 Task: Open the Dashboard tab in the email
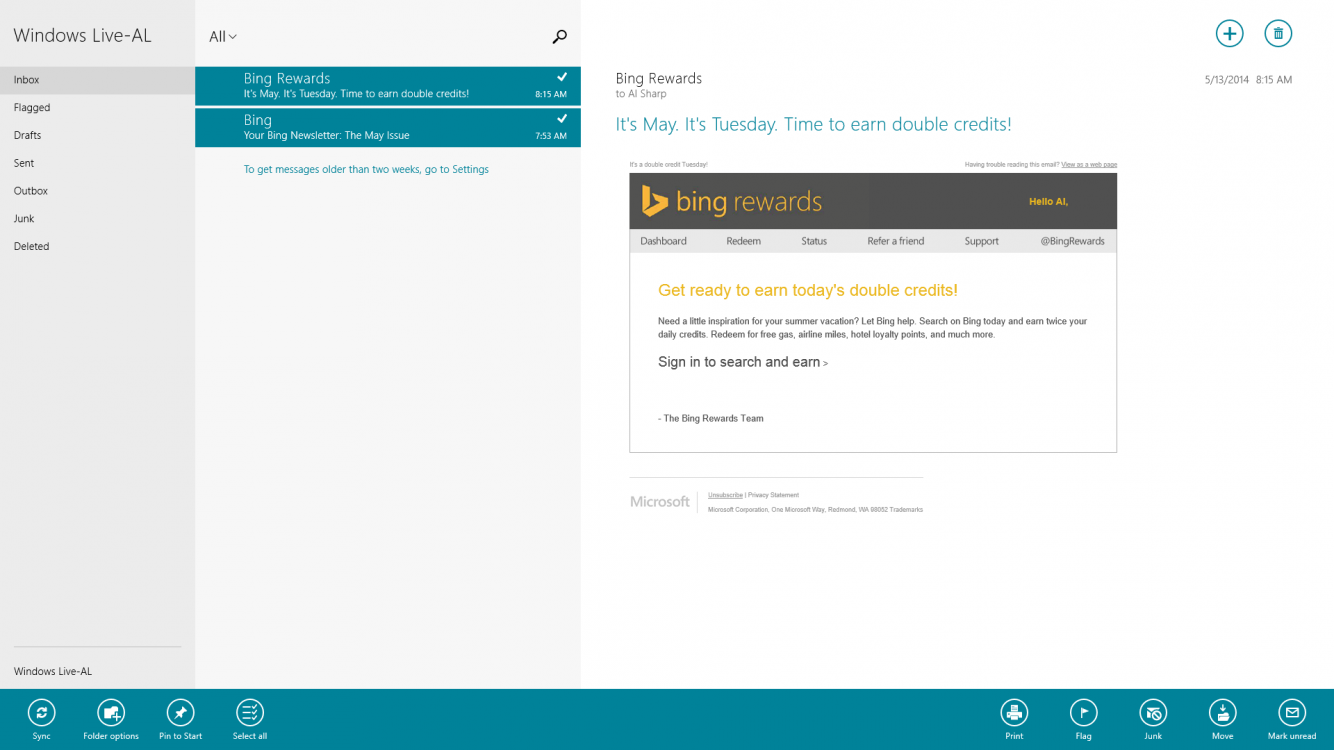(663, 241)
